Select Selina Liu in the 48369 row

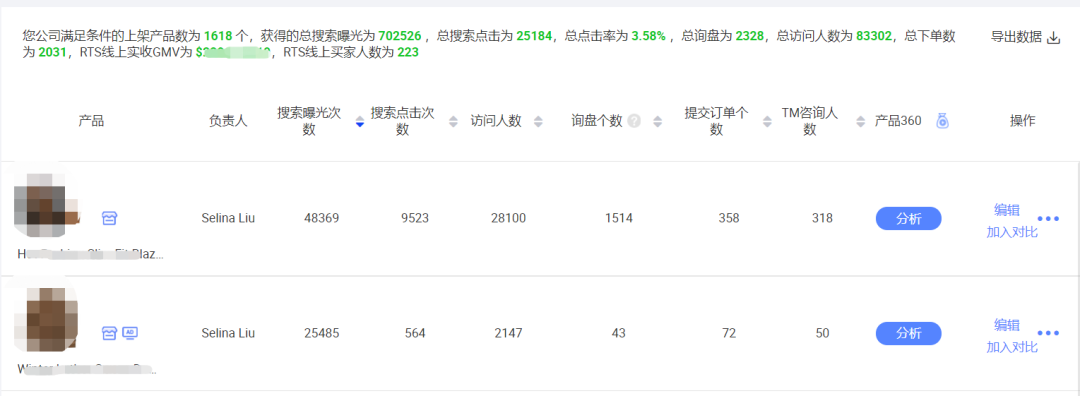pos(228,218)
